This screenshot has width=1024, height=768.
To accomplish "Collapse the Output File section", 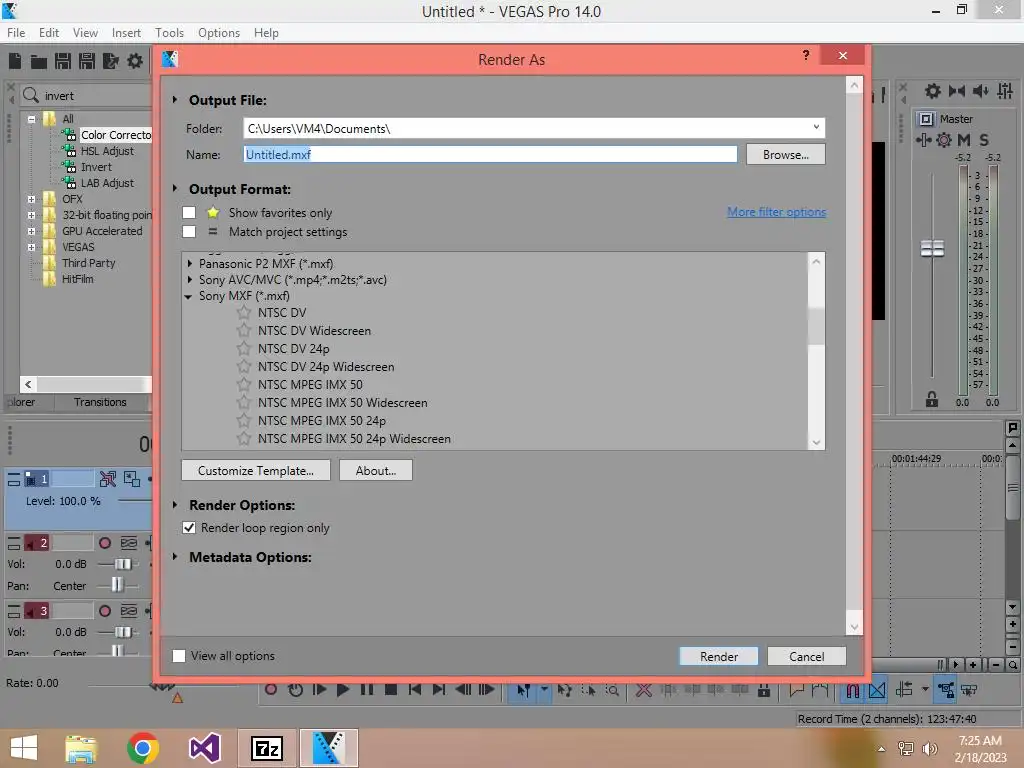I will coord(175,100).
